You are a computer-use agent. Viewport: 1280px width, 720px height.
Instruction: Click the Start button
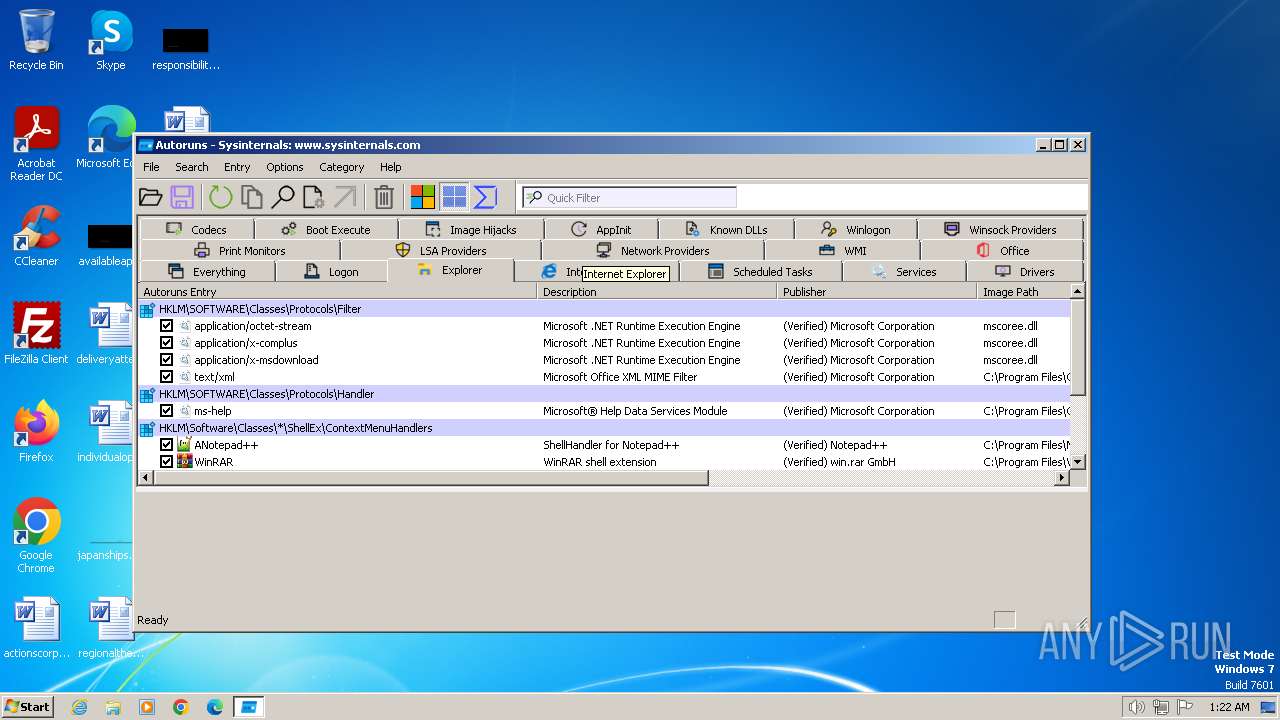28,707
